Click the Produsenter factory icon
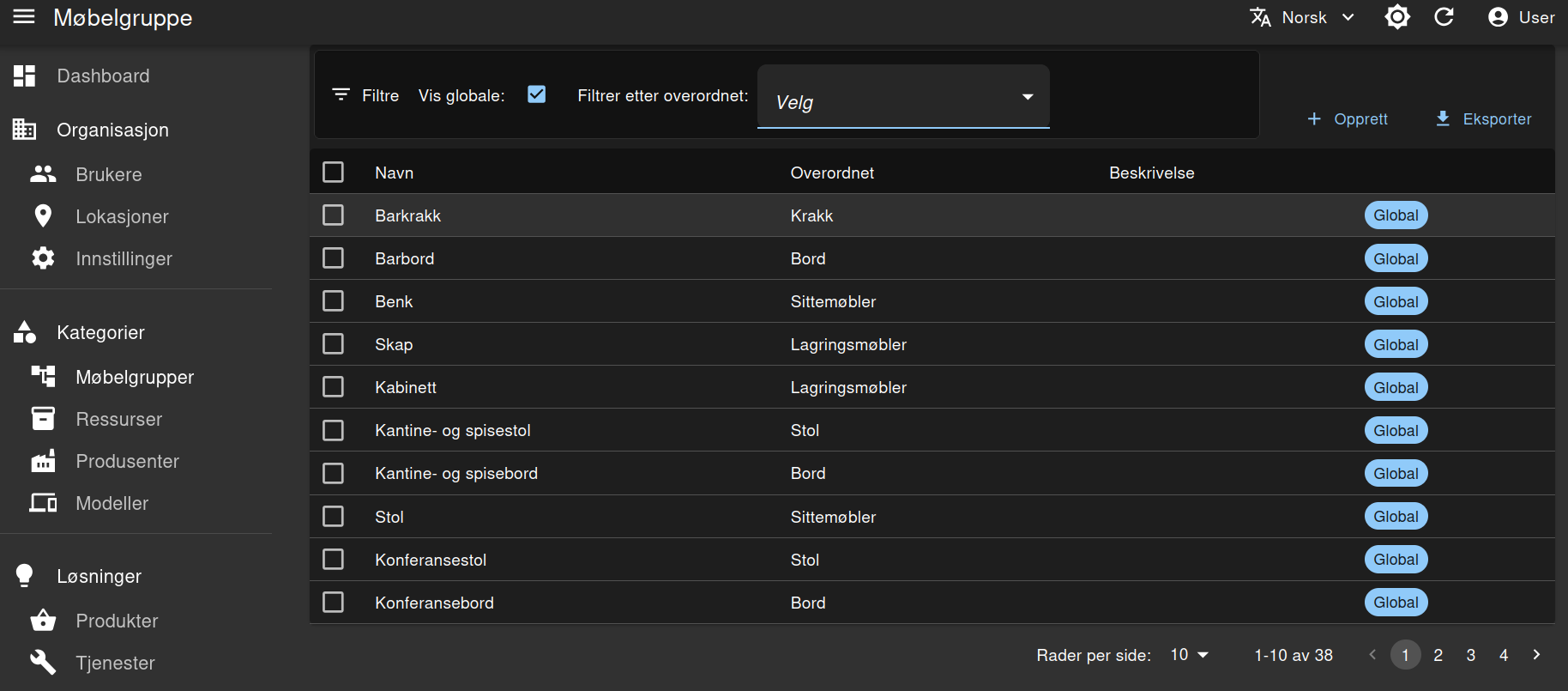Image resolution: width=1568 pixels, height=691 pixels. point(43,461)
